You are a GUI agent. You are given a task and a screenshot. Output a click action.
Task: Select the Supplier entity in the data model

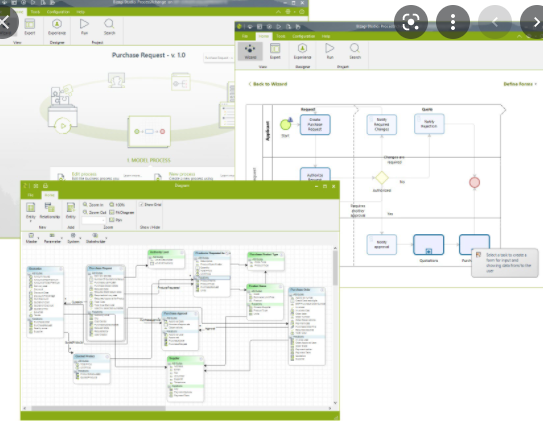click(x=185, y=379)
